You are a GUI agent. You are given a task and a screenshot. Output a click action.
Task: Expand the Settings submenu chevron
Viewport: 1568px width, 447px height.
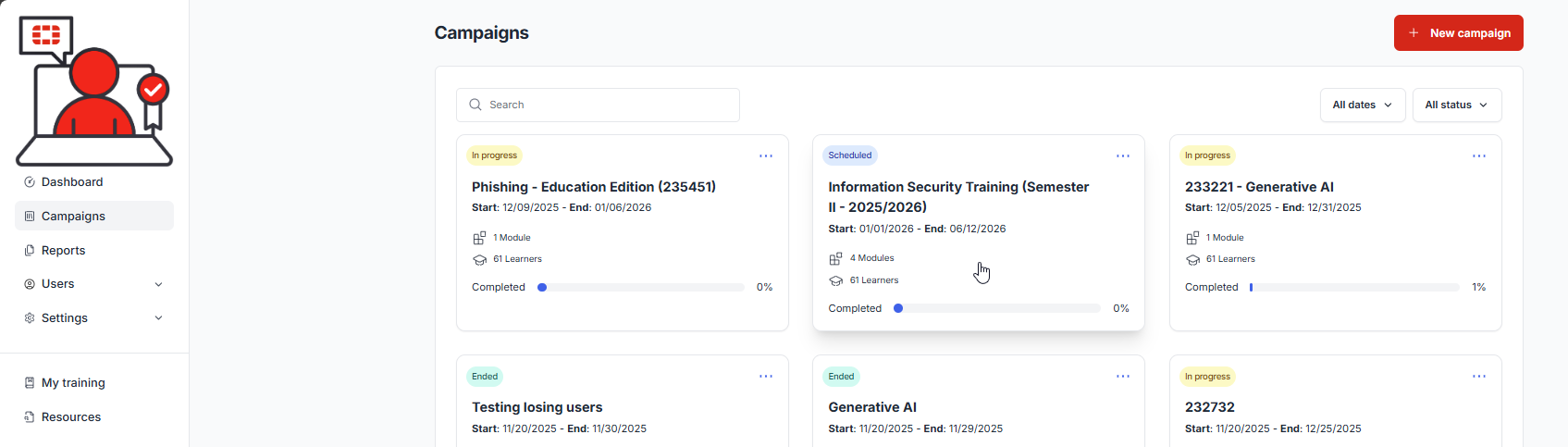pyautogui.click(x=158, y=317)
